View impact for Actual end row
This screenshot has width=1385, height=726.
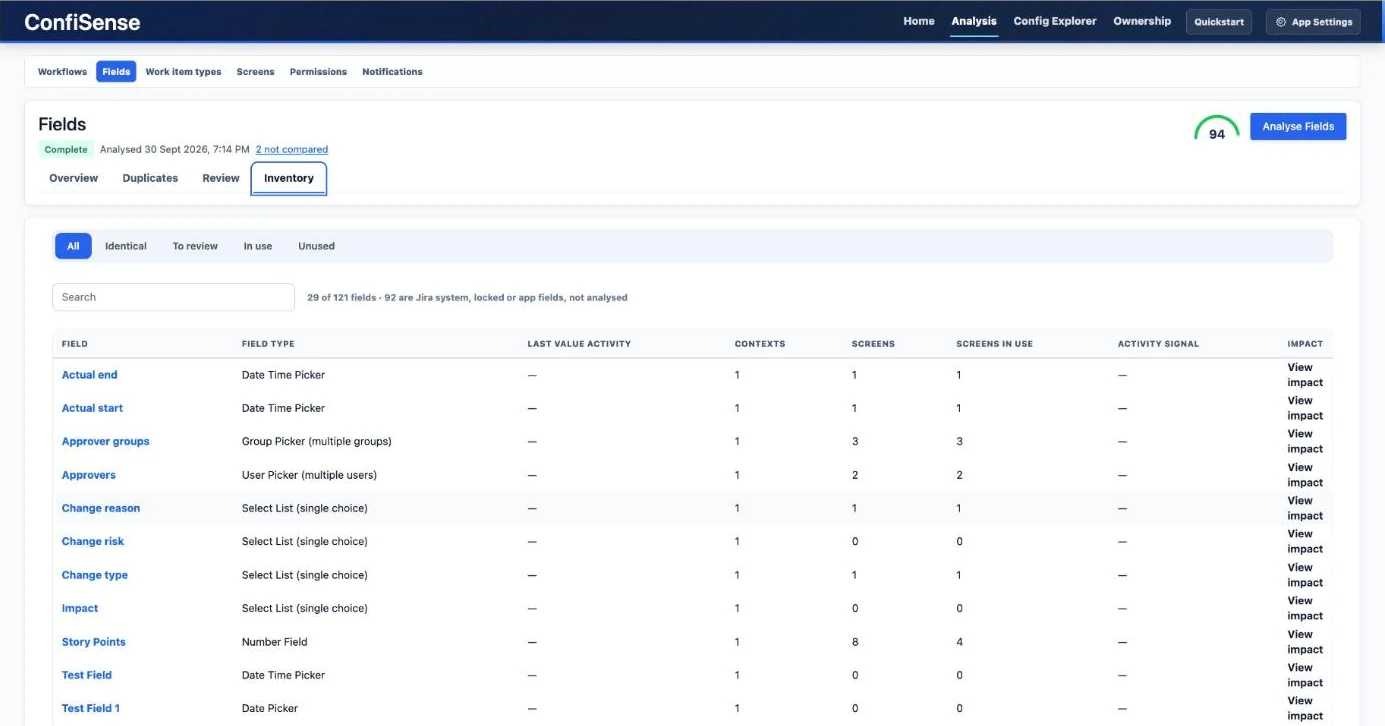tap(1305, 375)
